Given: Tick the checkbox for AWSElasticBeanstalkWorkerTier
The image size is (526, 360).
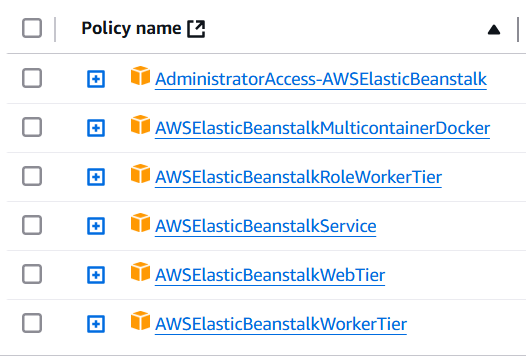Looking at the screenshot, I should [x=32, y=323].
